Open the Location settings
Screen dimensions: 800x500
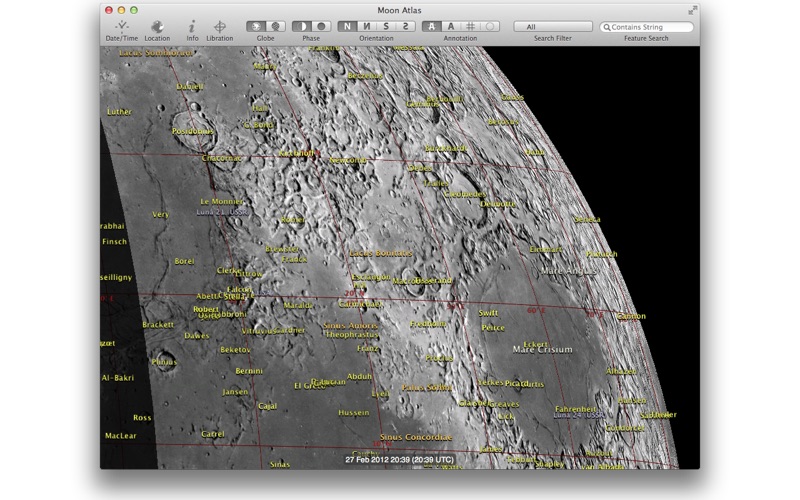pyautogui.click(x=157, y=31)
